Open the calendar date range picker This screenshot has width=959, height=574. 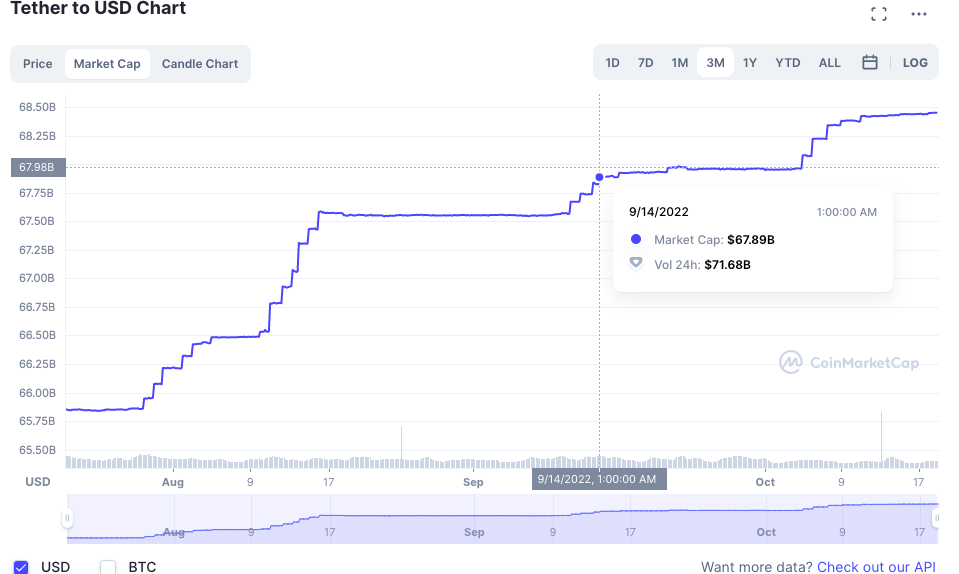870,62
